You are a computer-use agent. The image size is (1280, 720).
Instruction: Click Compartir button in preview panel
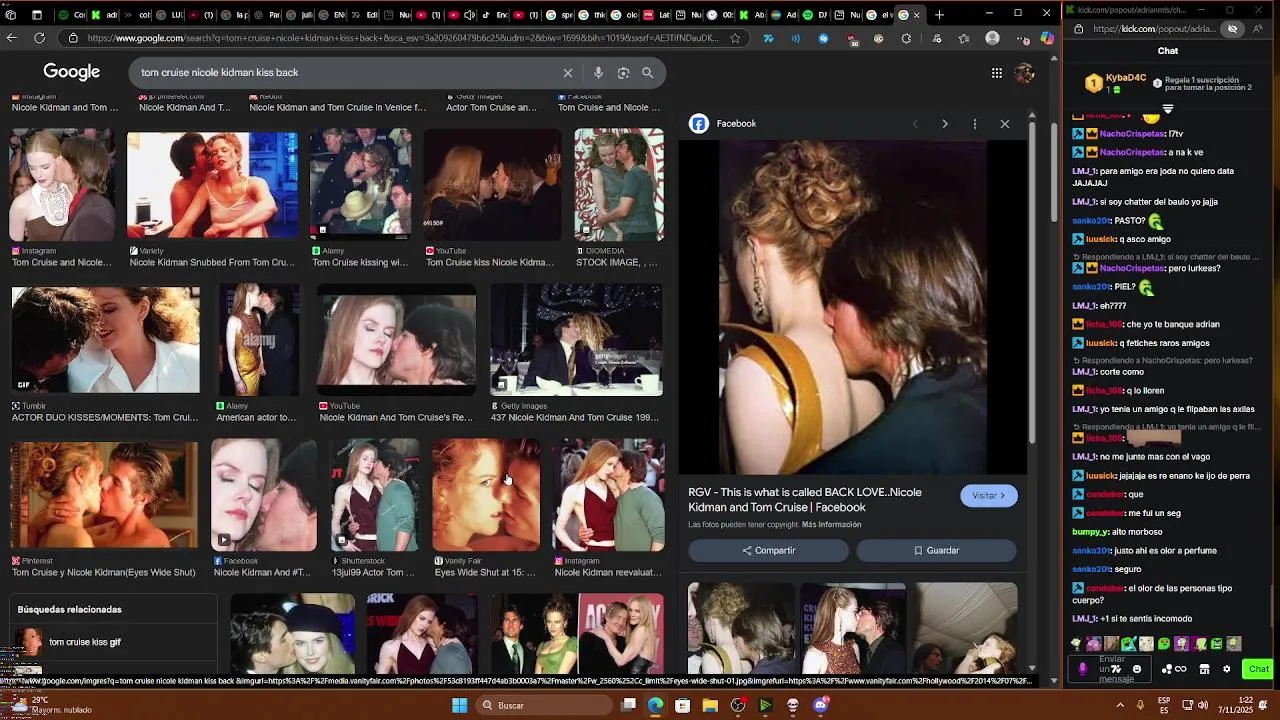point(768,551)
